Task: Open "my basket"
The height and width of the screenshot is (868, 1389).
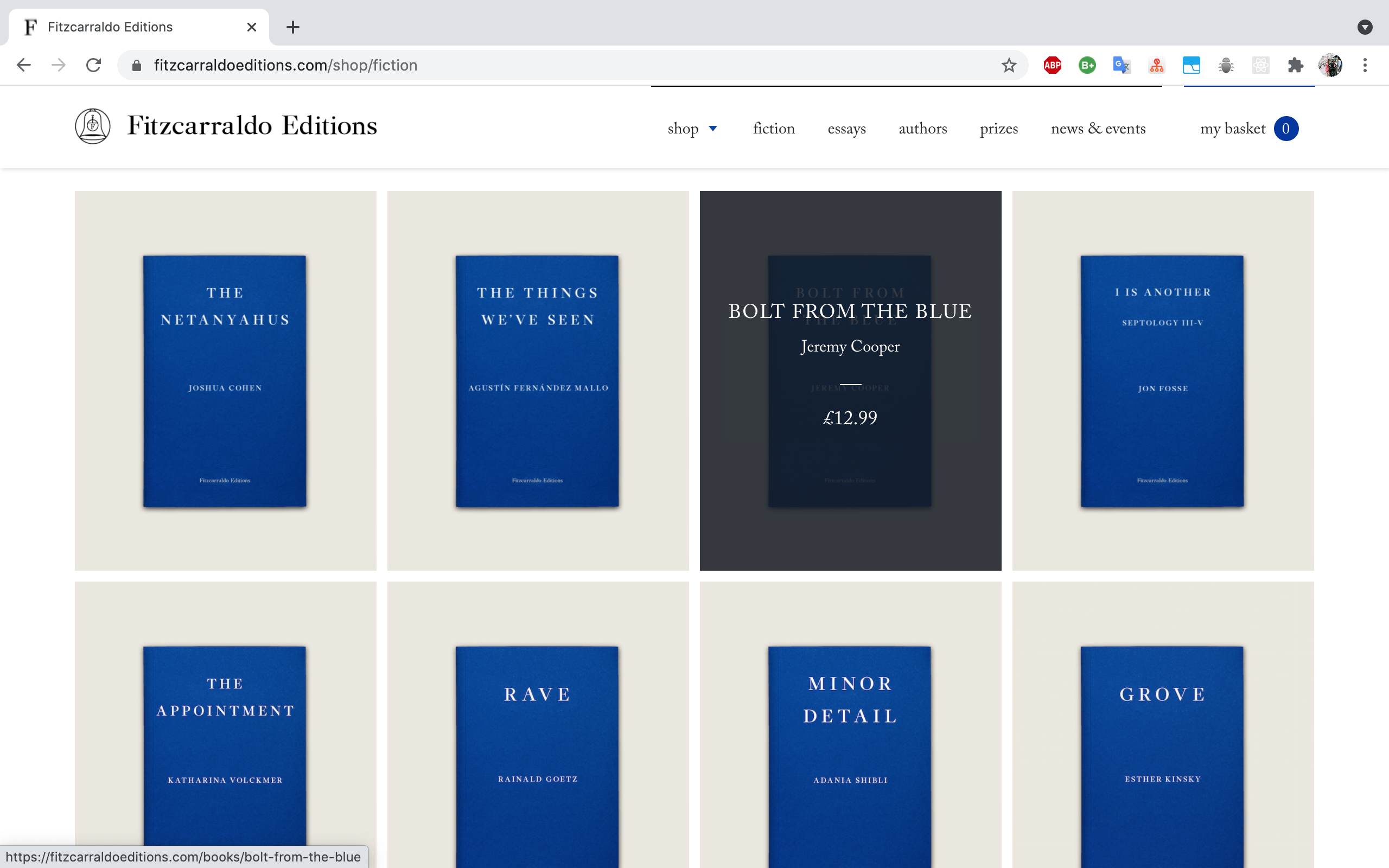Action: (1233, 129)
